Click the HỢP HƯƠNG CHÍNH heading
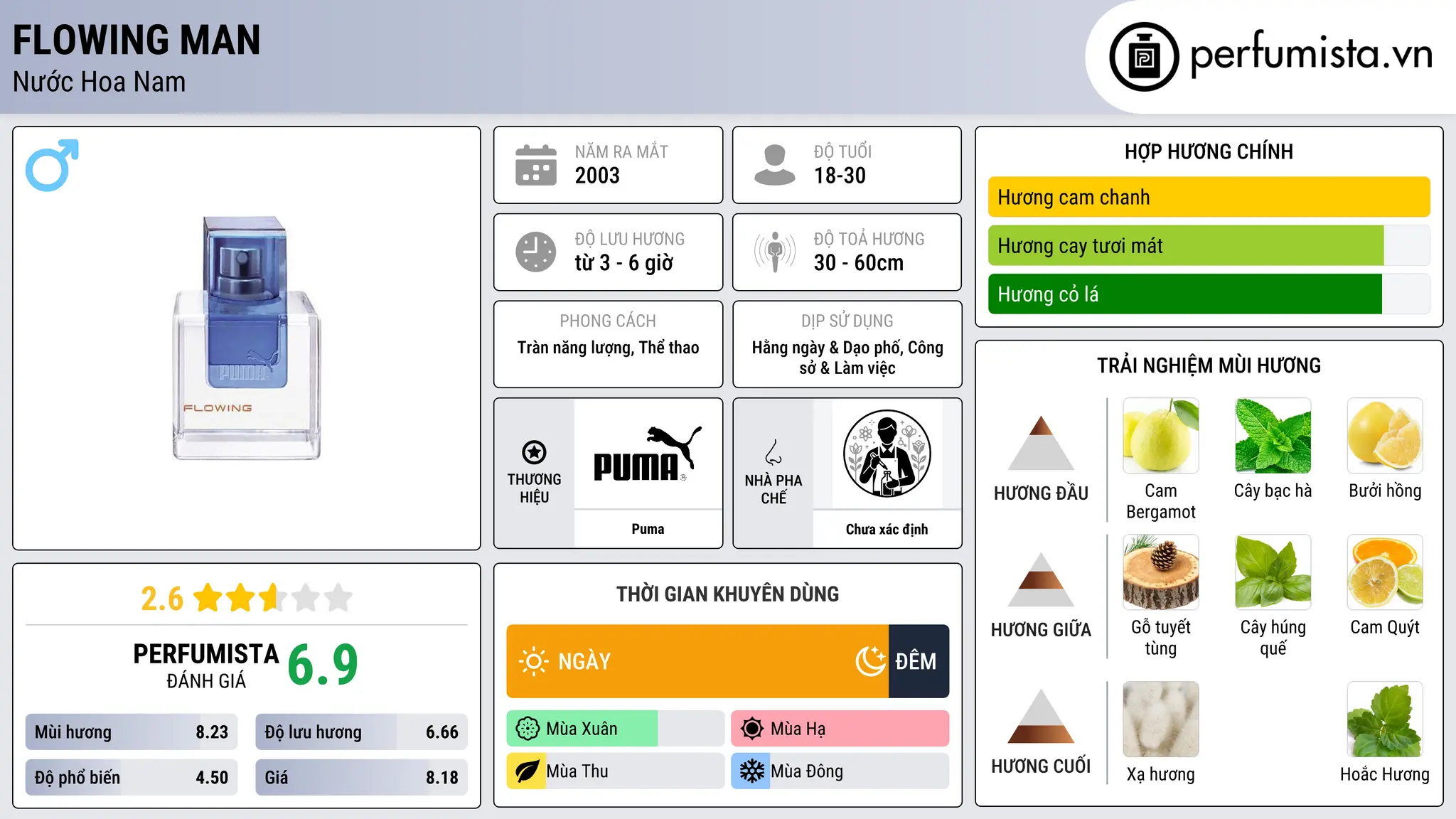 click(1209, 151)
